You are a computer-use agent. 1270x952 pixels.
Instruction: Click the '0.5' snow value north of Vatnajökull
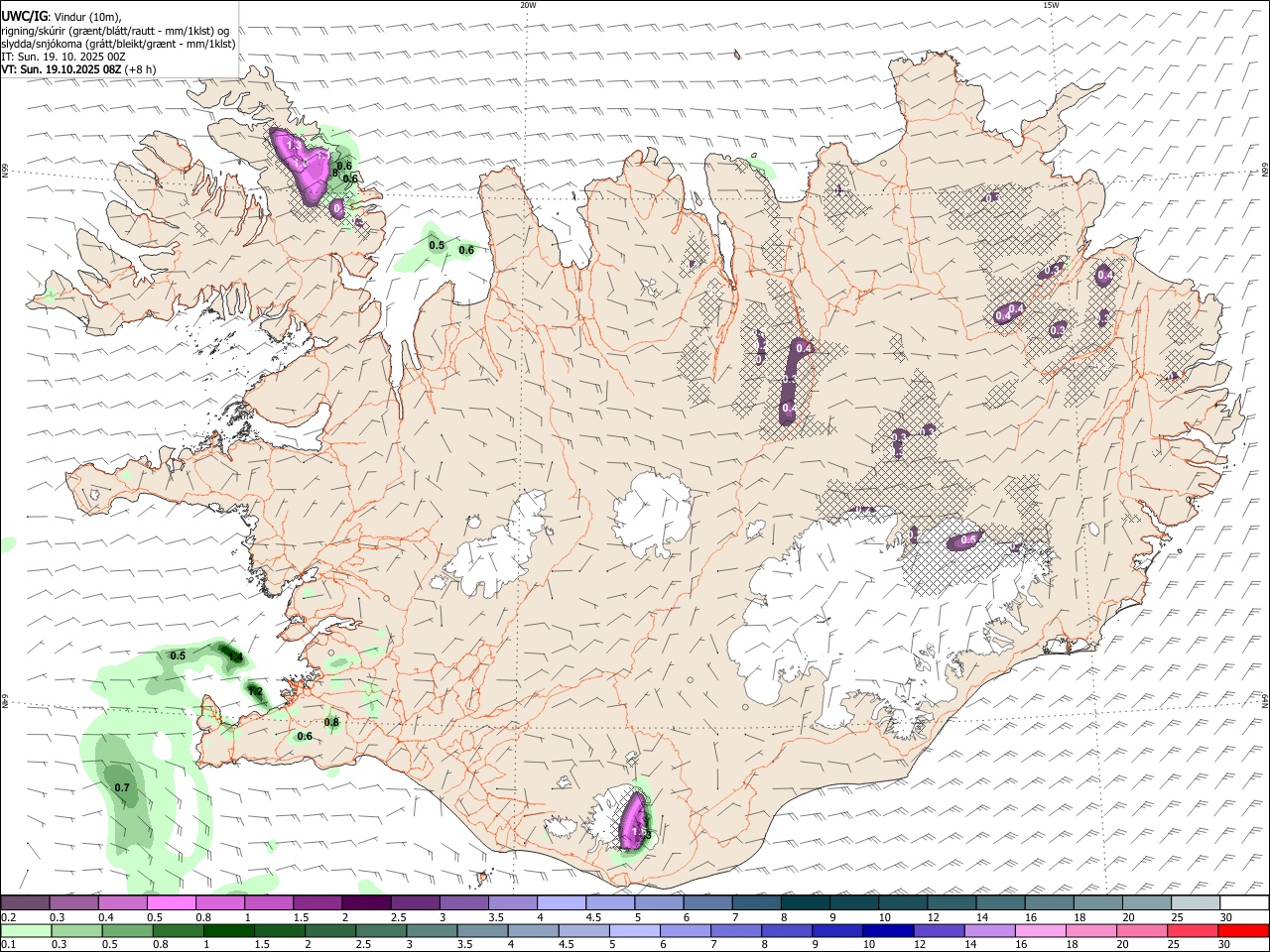pyautogui.click(x=969, y=538)
